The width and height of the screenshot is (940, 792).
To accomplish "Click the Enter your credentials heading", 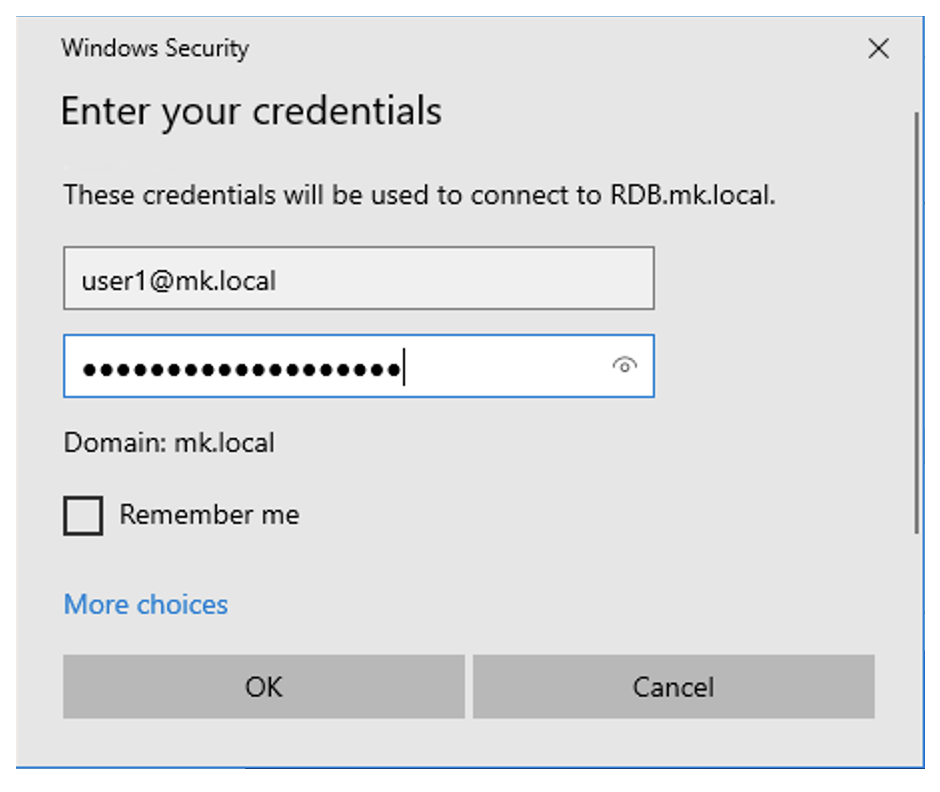I will [251, 112].
